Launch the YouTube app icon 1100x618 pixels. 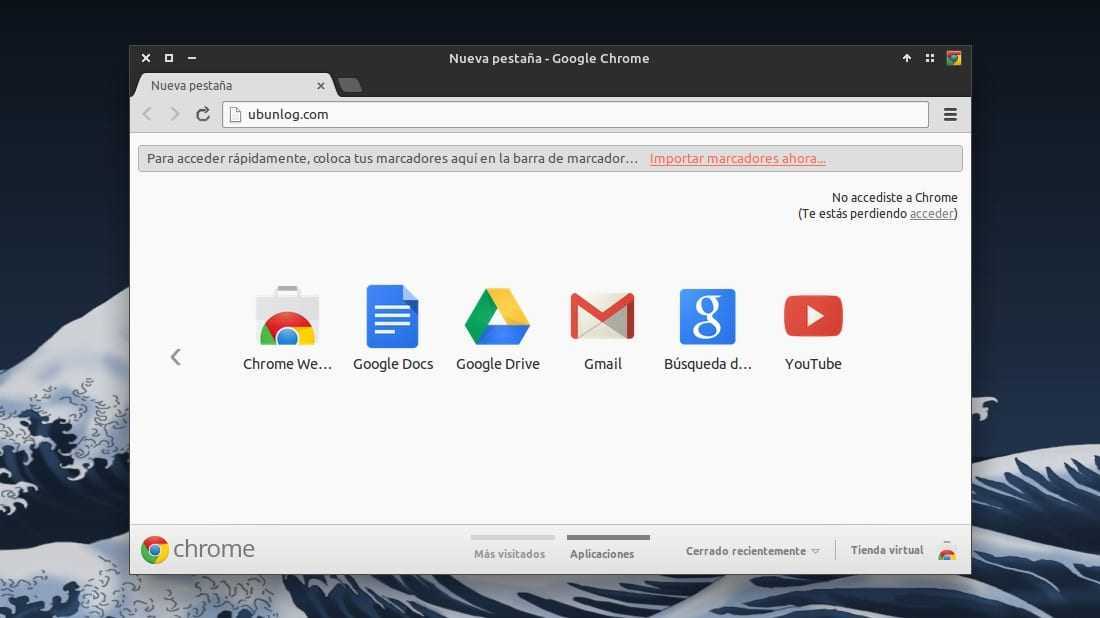(813, 316)
